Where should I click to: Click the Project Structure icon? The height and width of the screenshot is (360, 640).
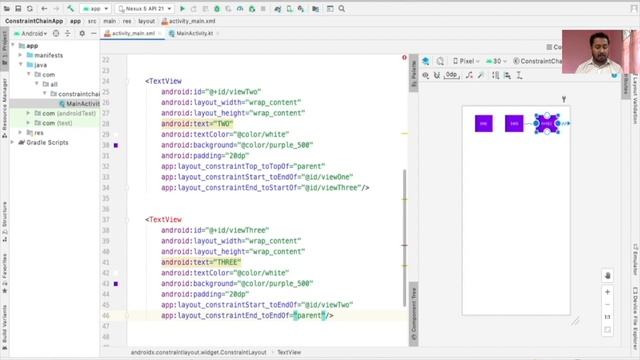pyautogui.click(x=316, y=9)
